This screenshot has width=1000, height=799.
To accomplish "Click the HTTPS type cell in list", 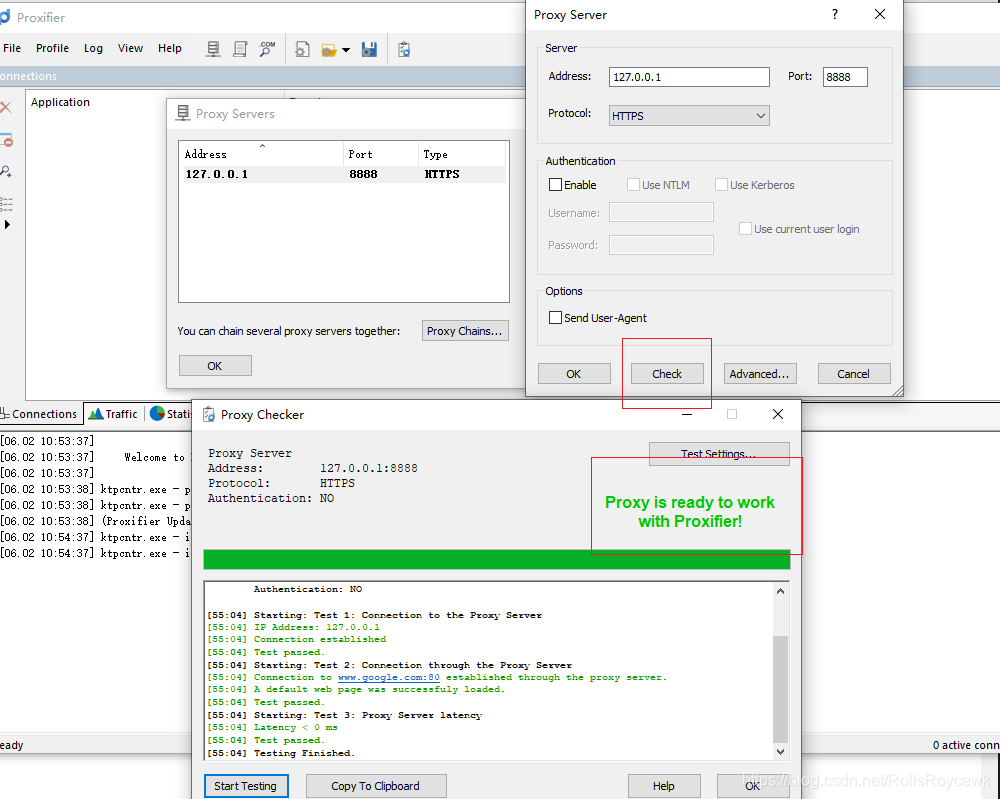I will point(442,174).
